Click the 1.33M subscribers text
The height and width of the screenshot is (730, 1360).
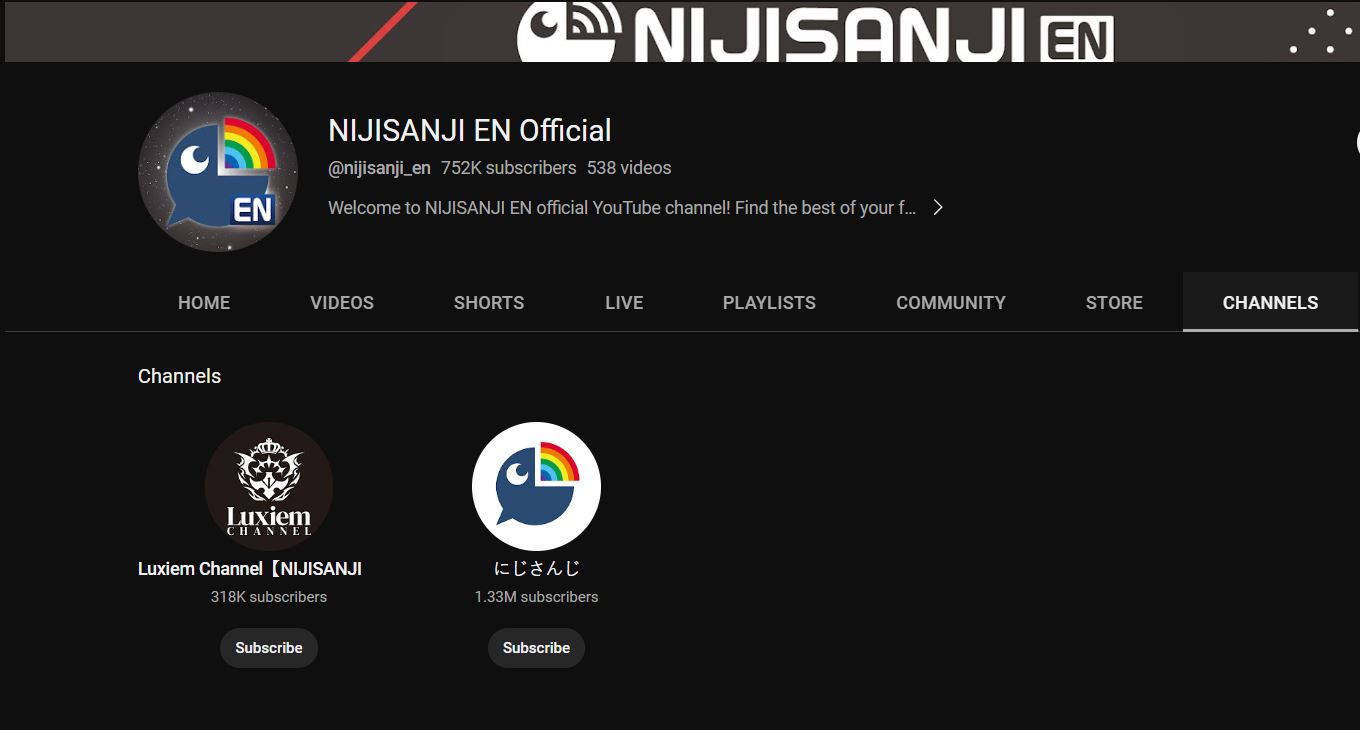point(537,597)
